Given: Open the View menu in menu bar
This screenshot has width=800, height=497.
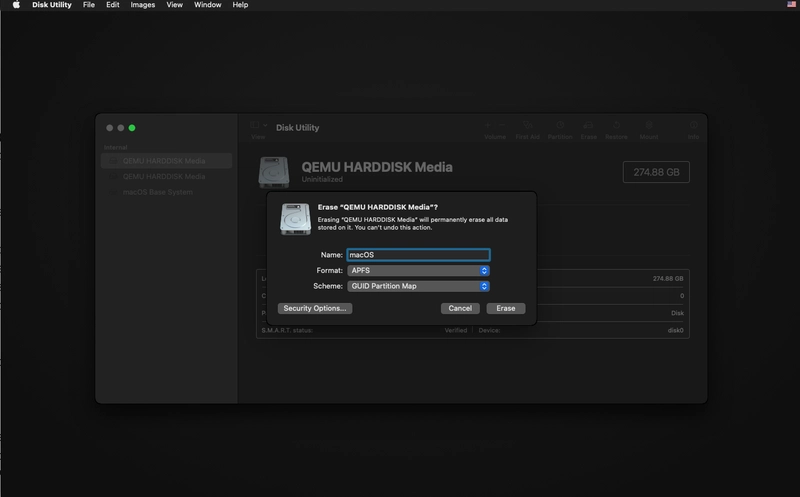Looking at the screenshot, I should [x=174, y=5].
